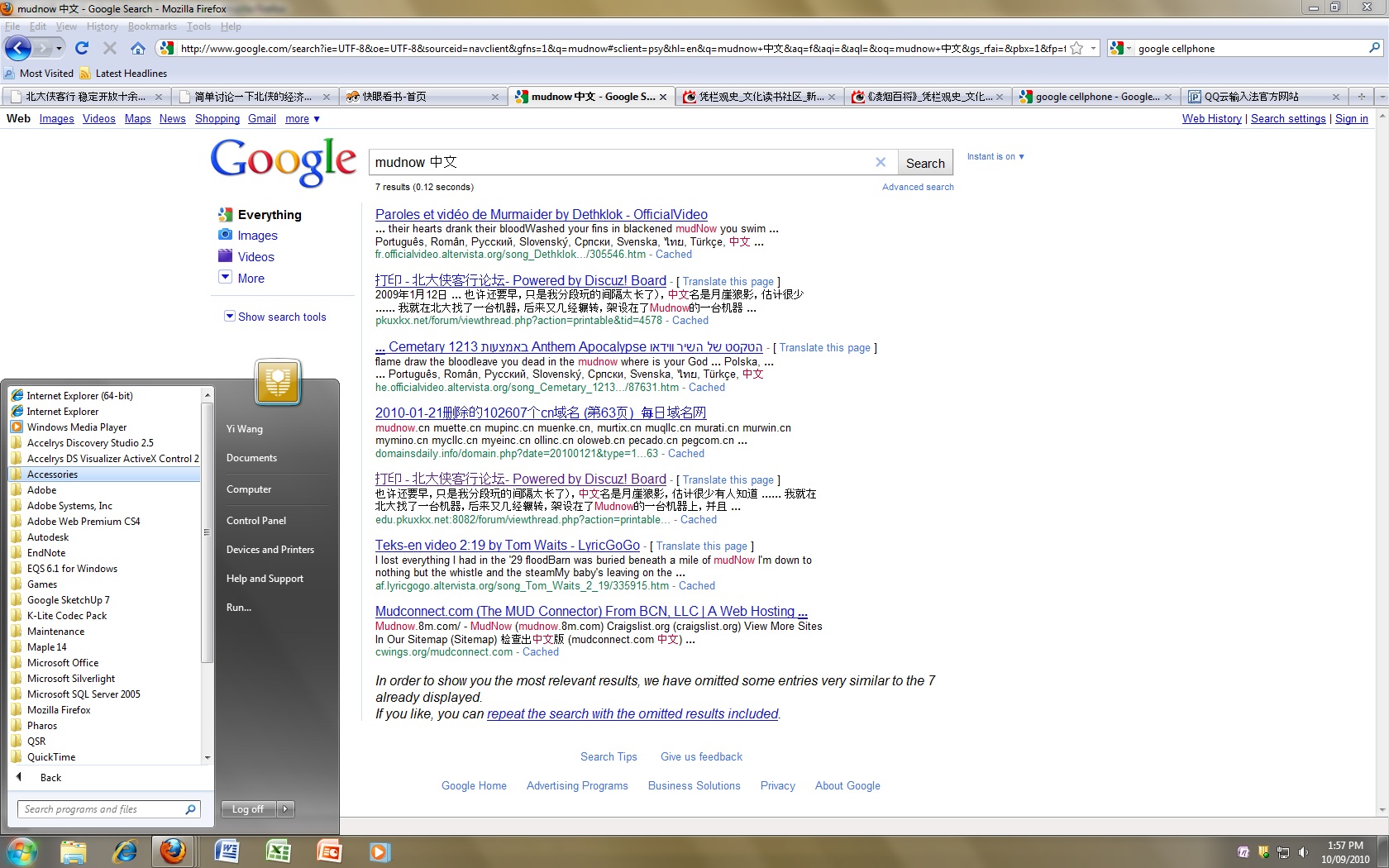This screenshot has width=1389, height=868.
Task: Go back using Firefox back arrow
Action: point(18,48)
